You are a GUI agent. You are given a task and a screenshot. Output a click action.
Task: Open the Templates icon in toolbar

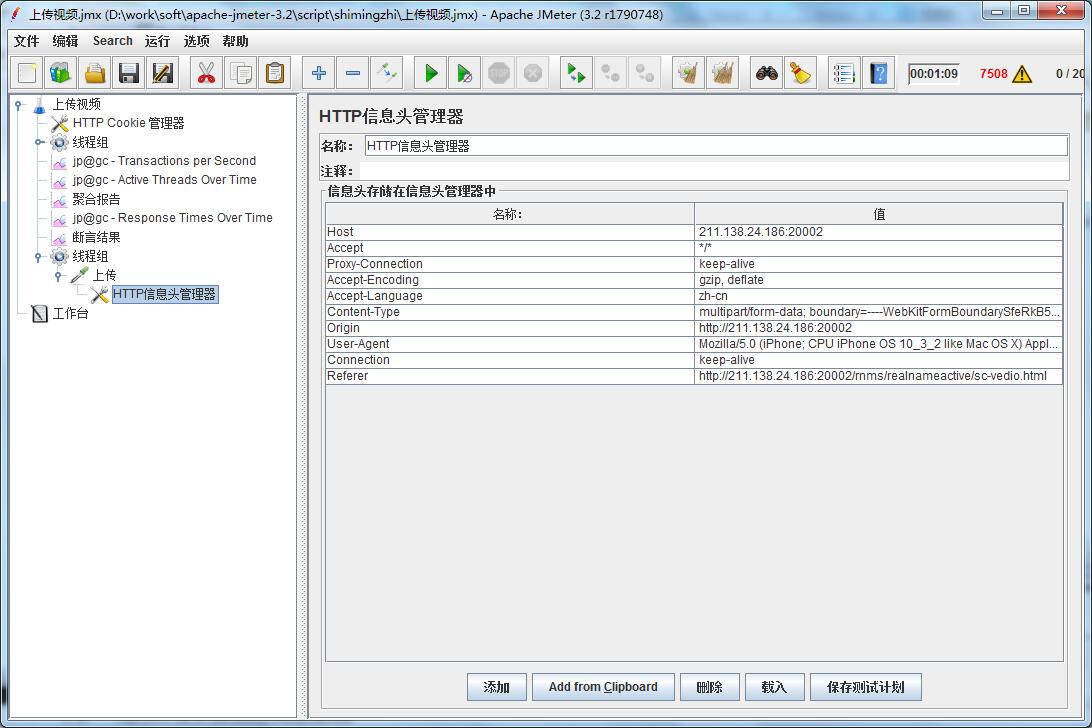click(61, 73)
